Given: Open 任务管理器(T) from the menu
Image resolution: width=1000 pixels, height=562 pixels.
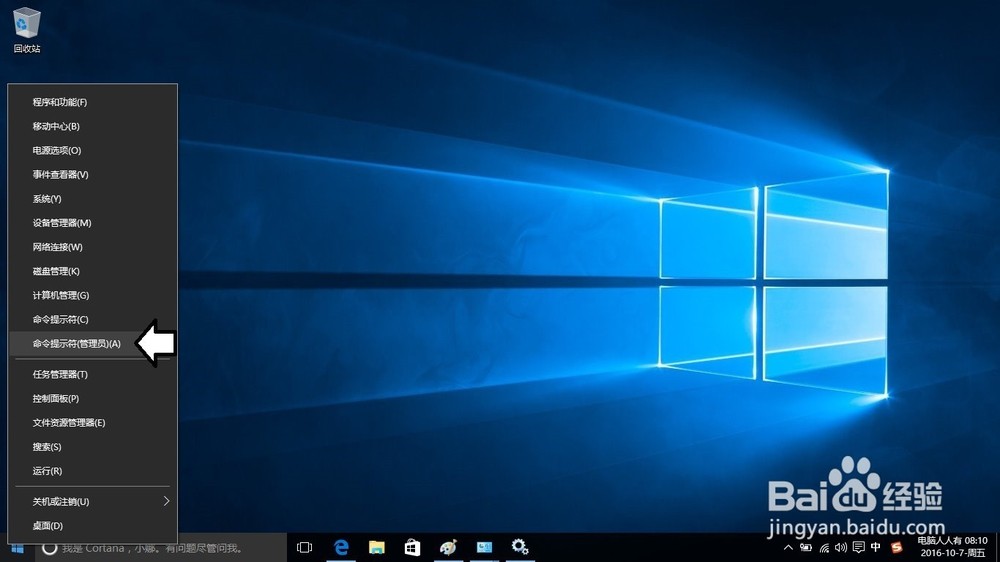Looking at the screenshot, I should click(92, 374).
